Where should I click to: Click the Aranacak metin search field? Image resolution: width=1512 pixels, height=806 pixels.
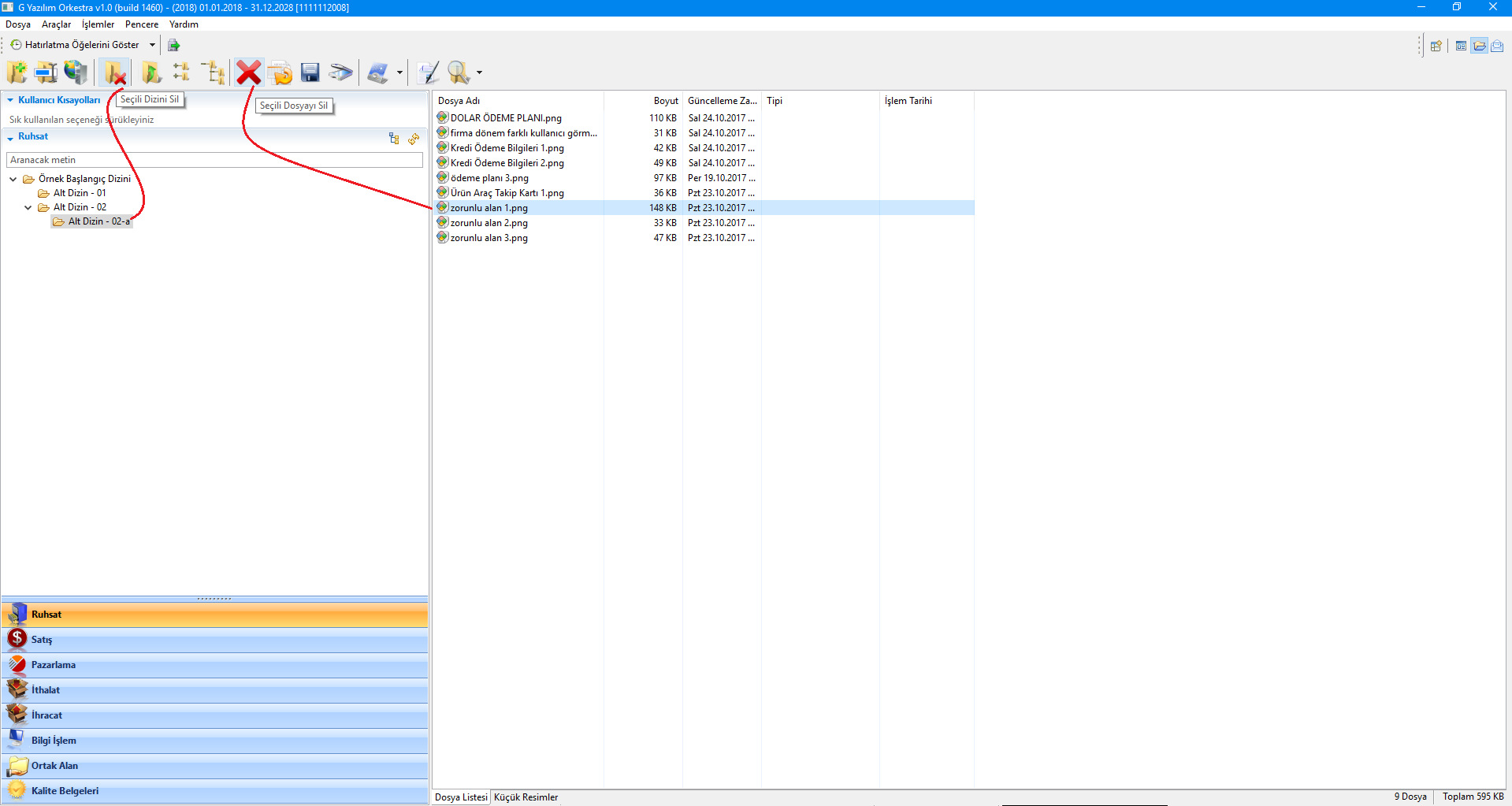click(x=214, y=160)
